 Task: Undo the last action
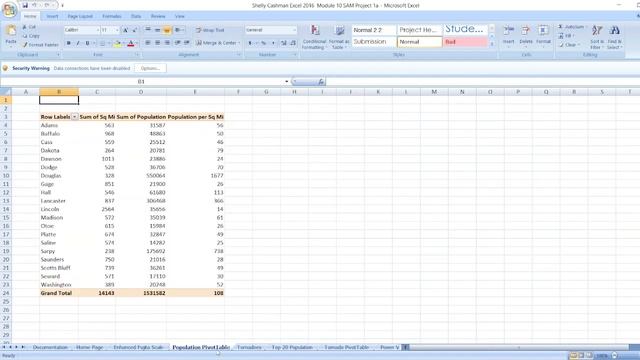tap(35, 5)
